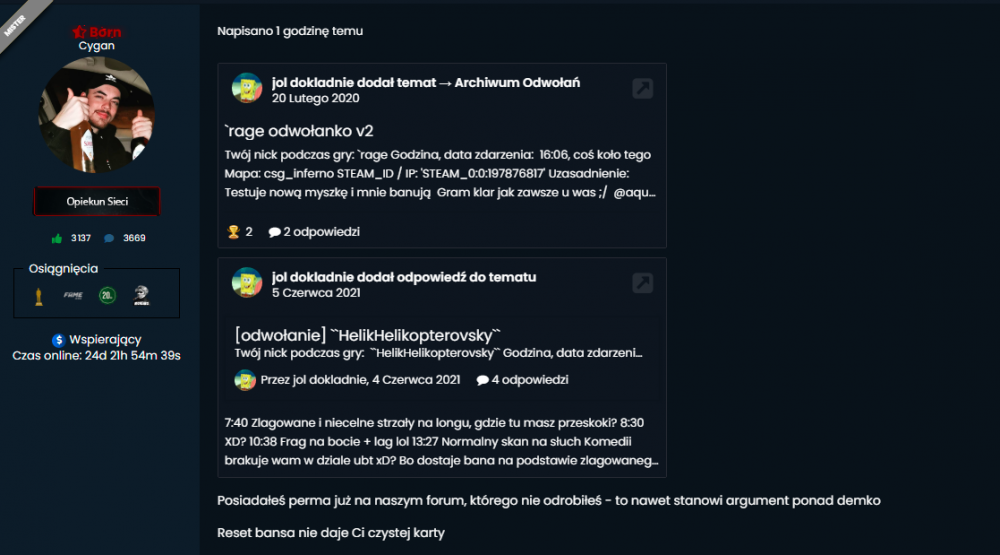Open the Archiwum Odwołań forum link
Image resolution: width=1000 pixels, height=555 pixels.
(x=517, y=82)
